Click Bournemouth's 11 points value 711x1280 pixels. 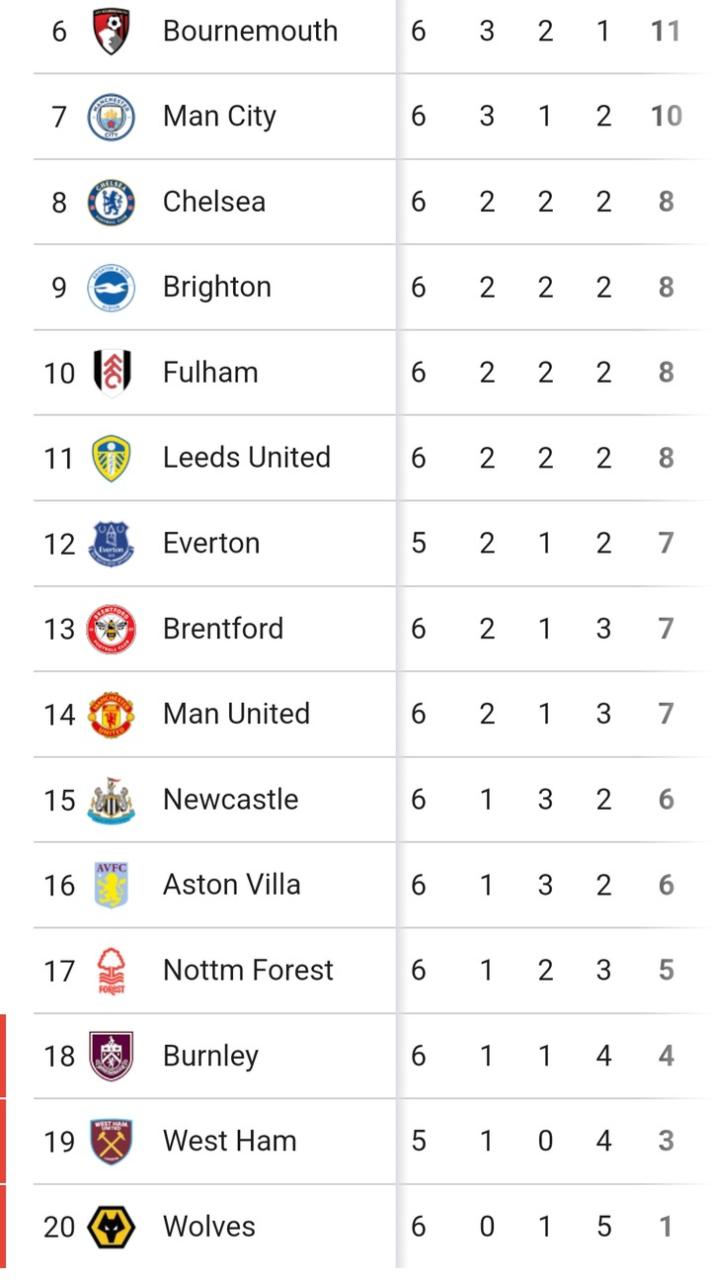(665, 31)
